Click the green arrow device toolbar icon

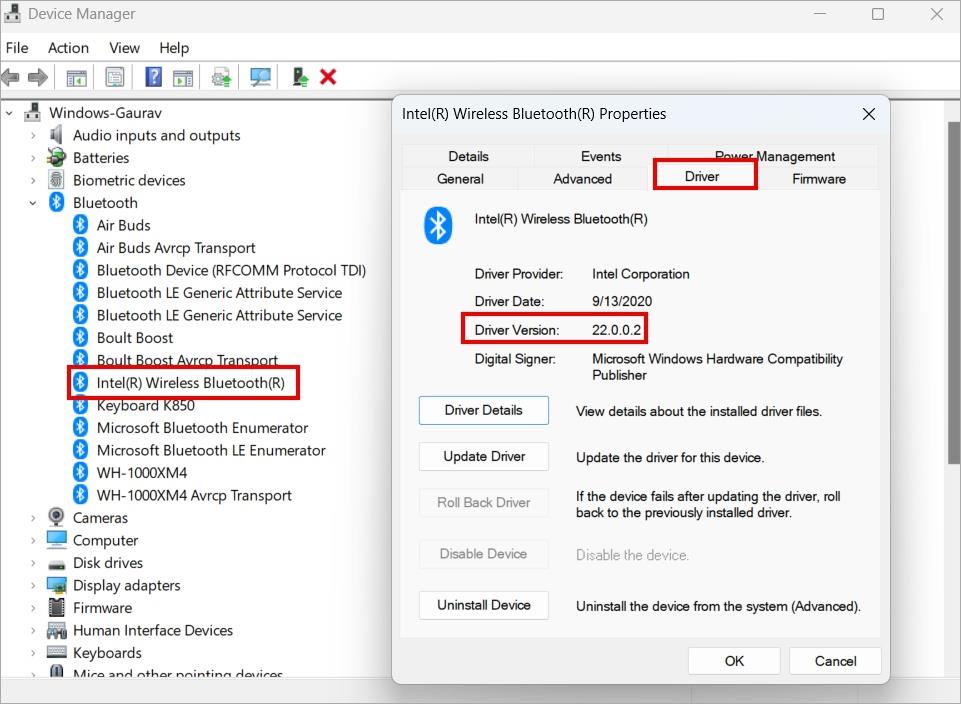[300, 77]
